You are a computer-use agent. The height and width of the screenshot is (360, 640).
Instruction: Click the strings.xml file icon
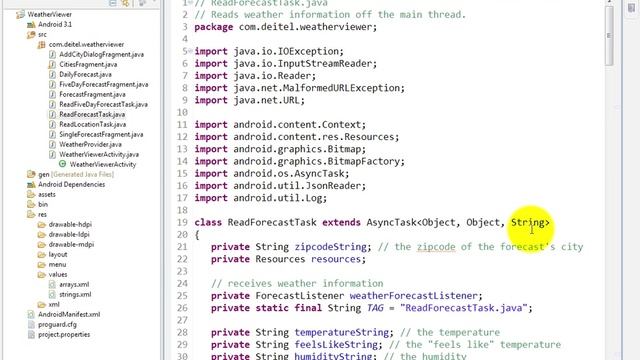coord(52,294)
